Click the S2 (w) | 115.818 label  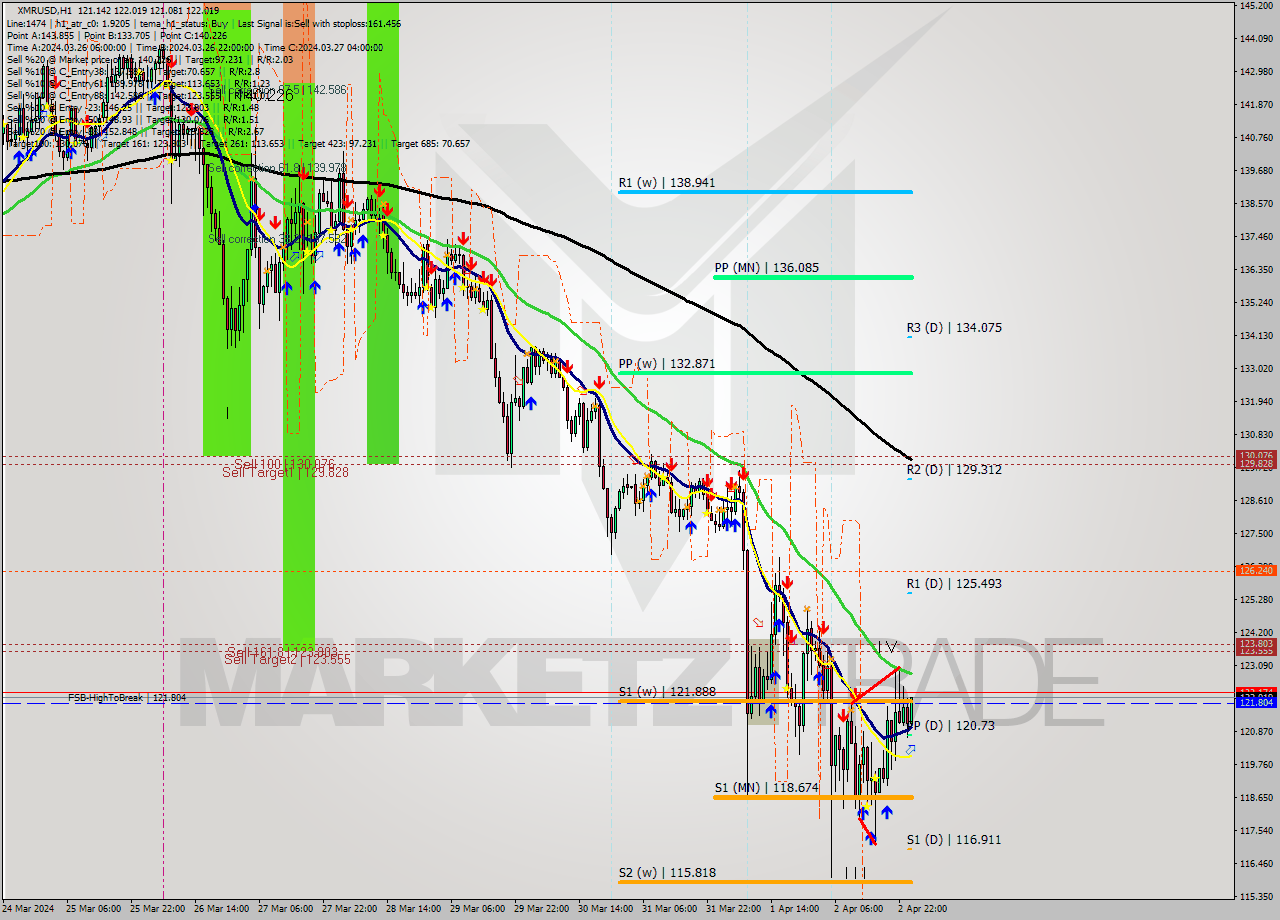click(x=667, y=873)
